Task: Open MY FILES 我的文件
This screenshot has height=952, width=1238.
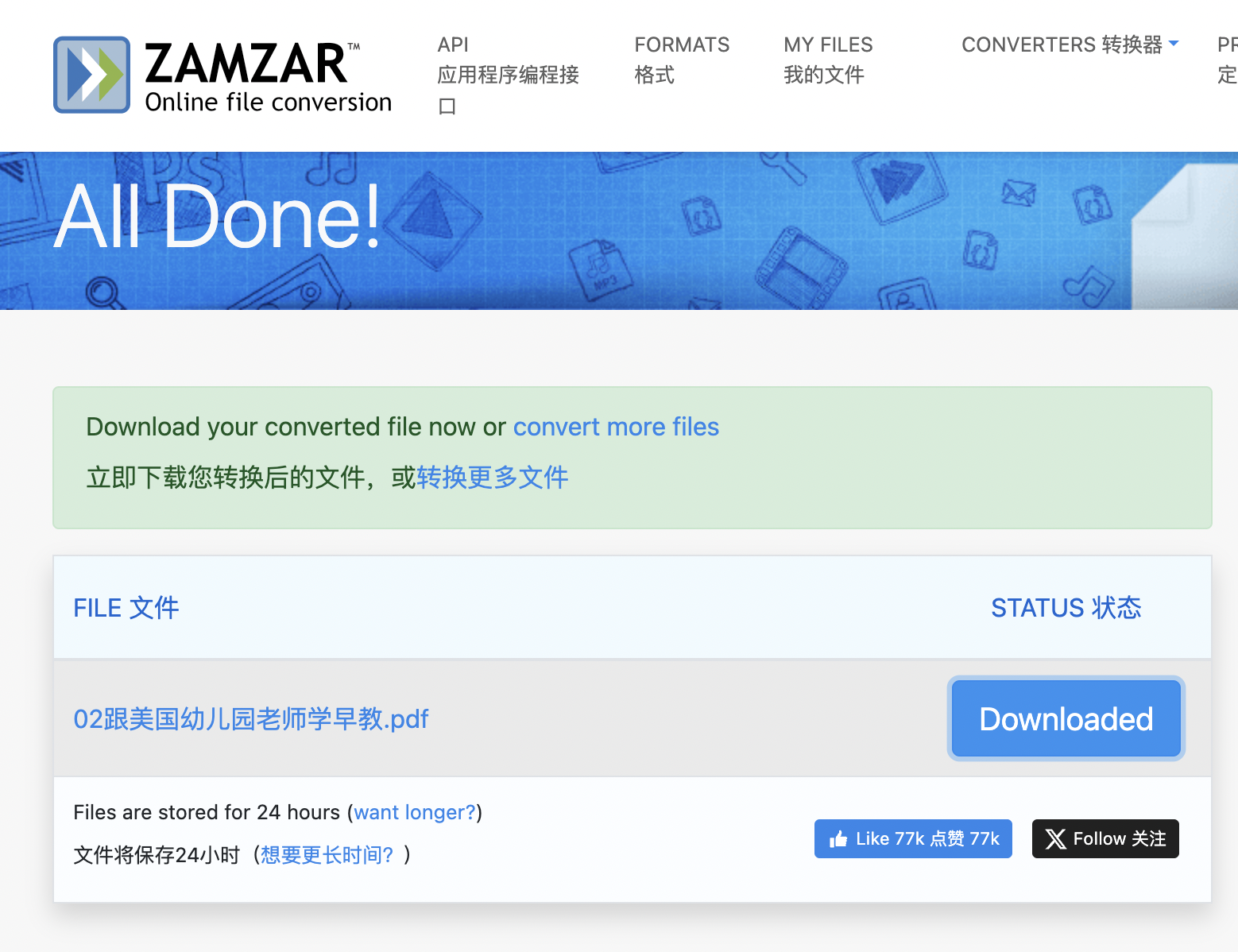Action: coord(827,60)
